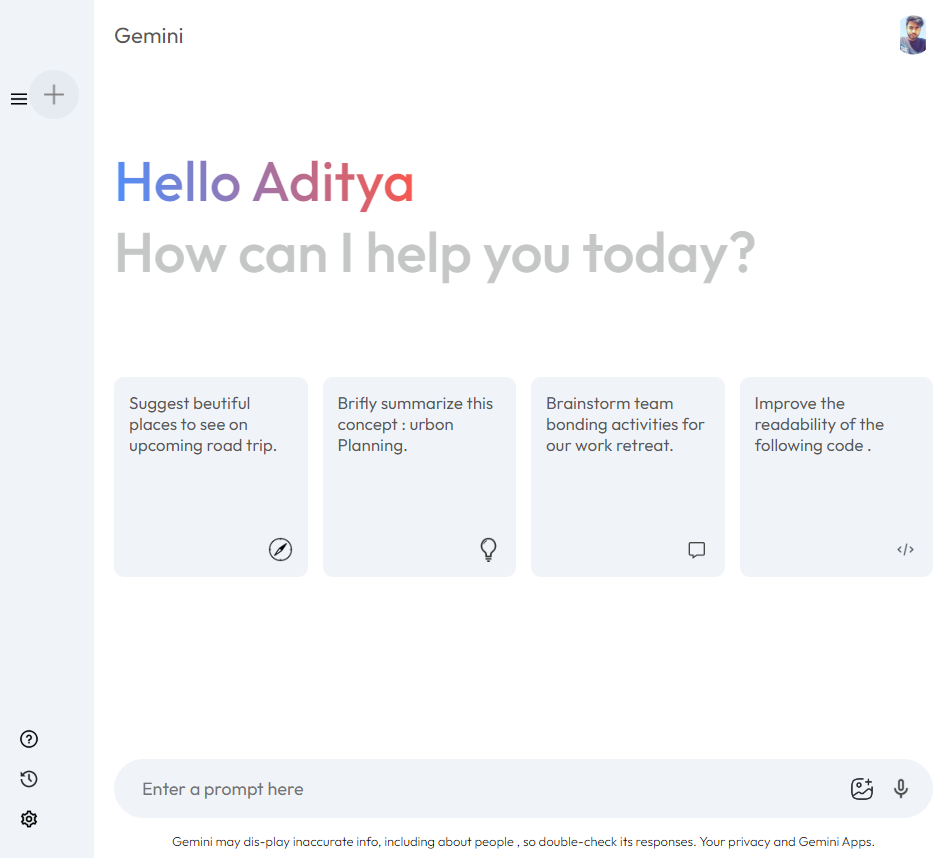Select 'Suggest beutiful places to see' card
948x858 pixels.
pyautogui.click(x=211, y=476)
